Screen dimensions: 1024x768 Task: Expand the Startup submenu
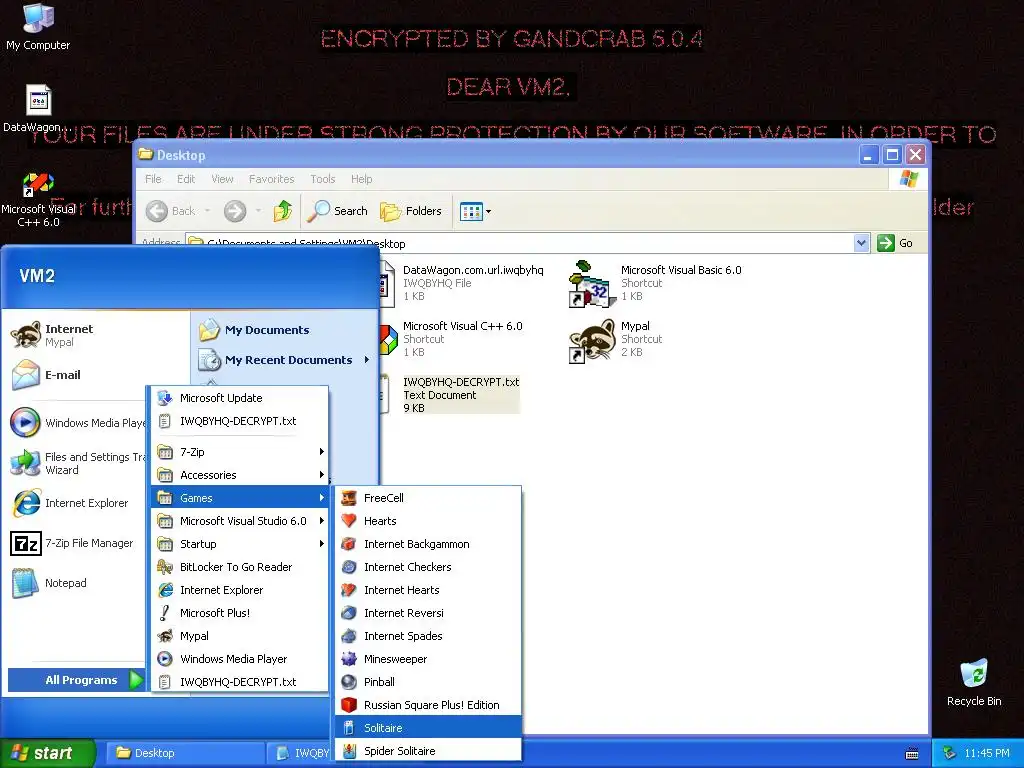tap(240, 544)
